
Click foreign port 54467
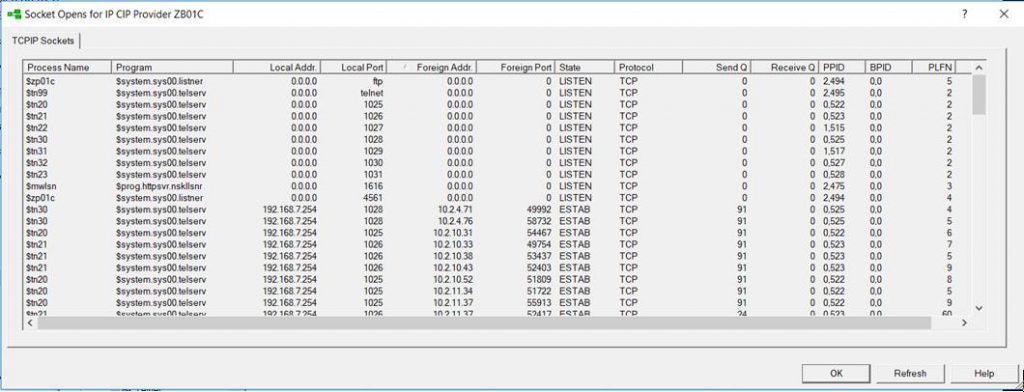539,233
